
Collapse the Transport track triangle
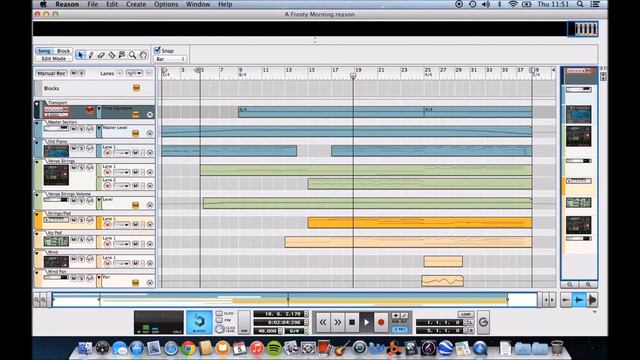[x=36, y=104]
